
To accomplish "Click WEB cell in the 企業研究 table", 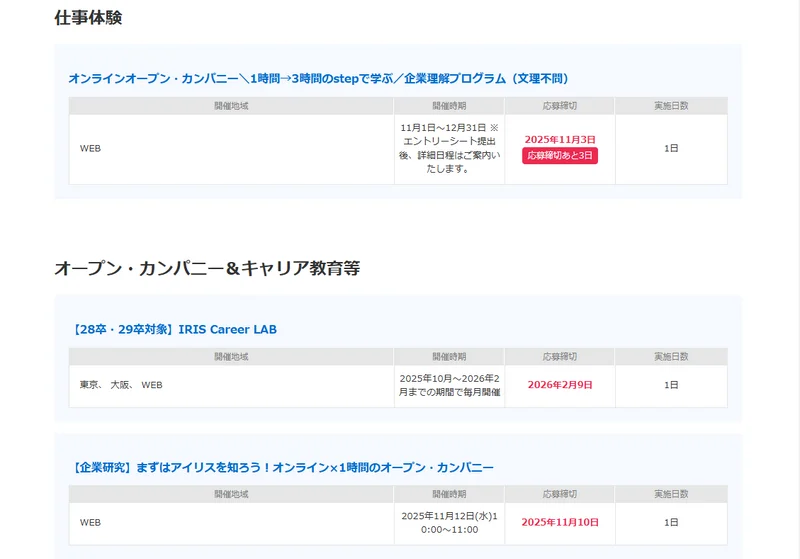I will (x=91, y=522).
